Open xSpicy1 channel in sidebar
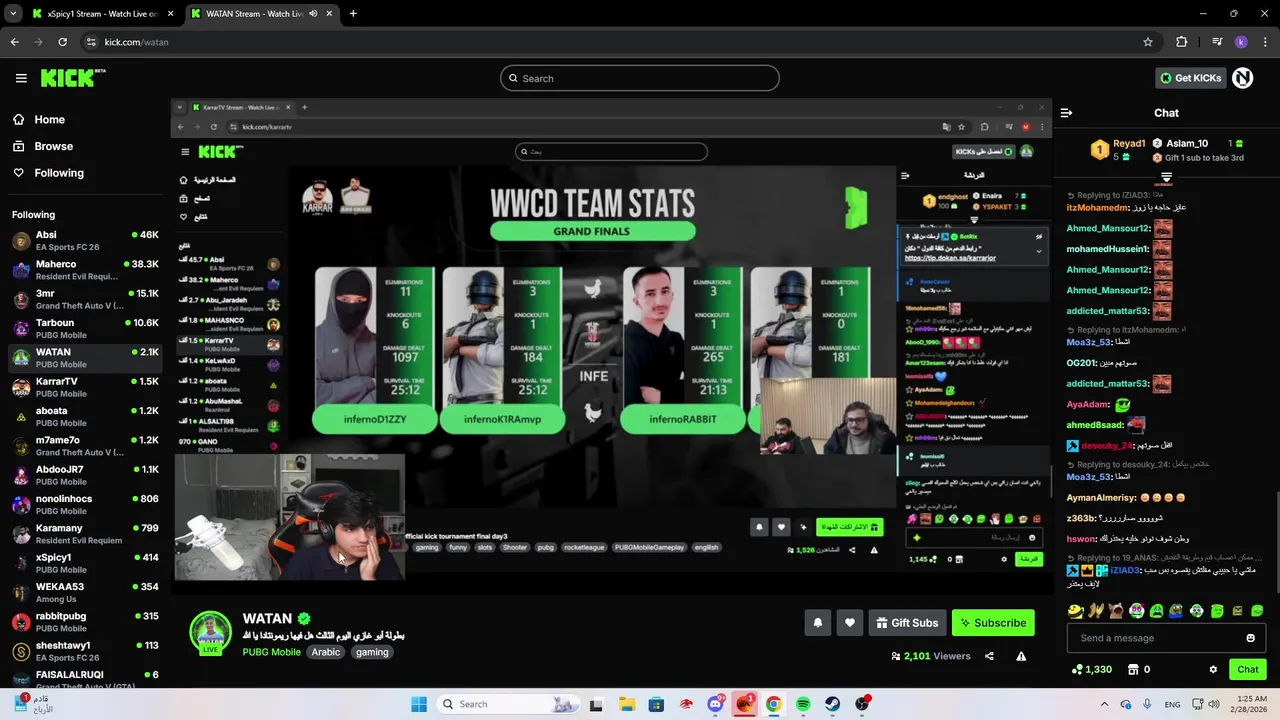Image resolution: width=1280 pixels, height=720 pixels. (84, 563)
